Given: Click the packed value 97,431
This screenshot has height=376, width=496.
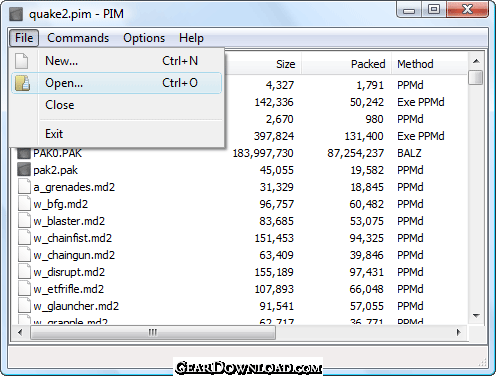Looking at the screenshot, I should pos(367,272).
